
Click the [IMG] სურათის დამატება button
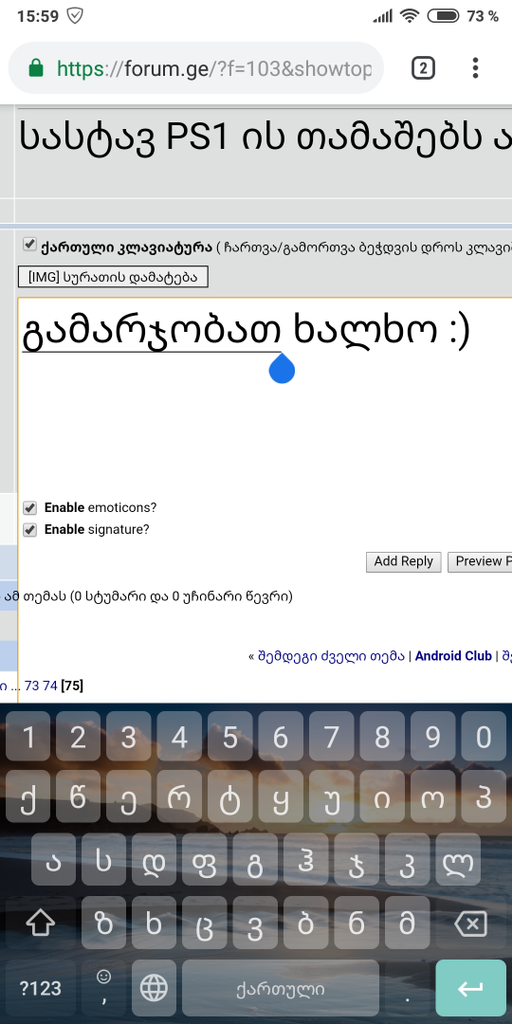pos(113,277)
